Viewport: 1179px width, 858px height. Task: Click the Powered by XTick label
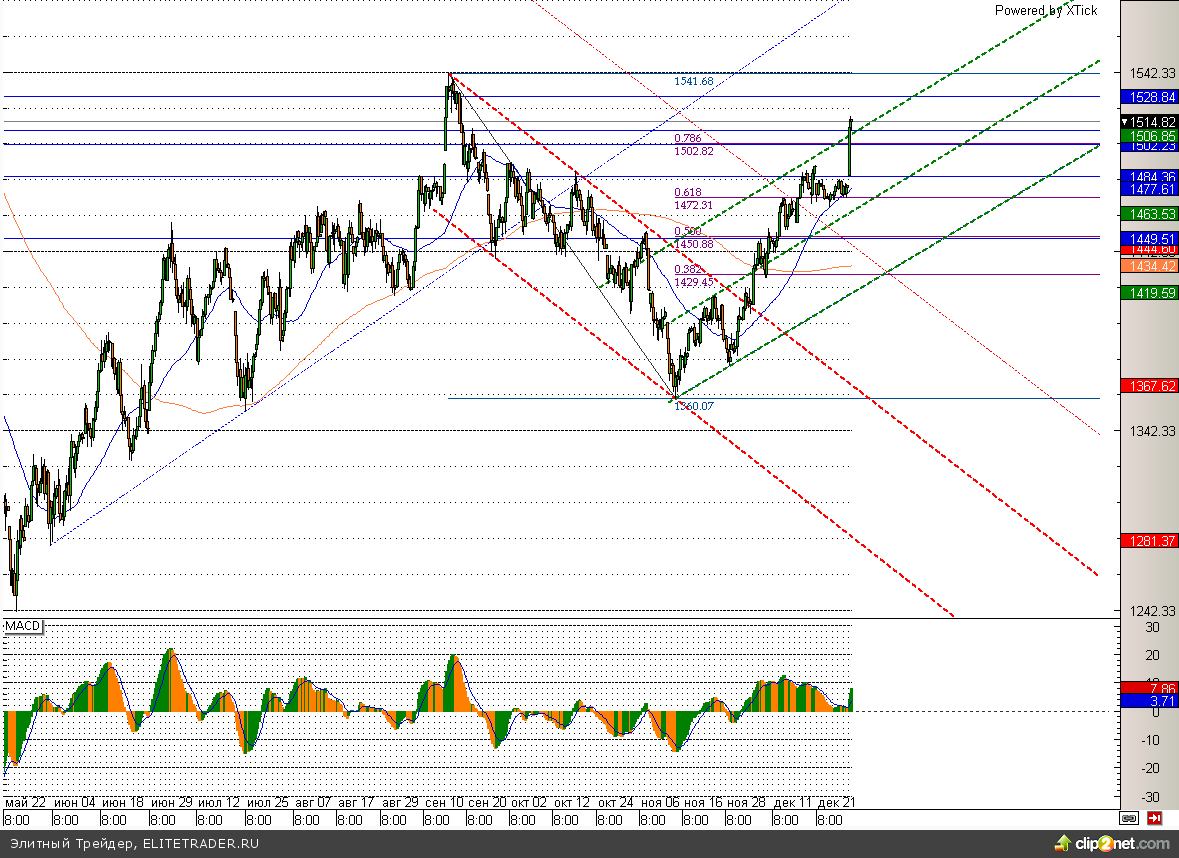(1045, 10)
